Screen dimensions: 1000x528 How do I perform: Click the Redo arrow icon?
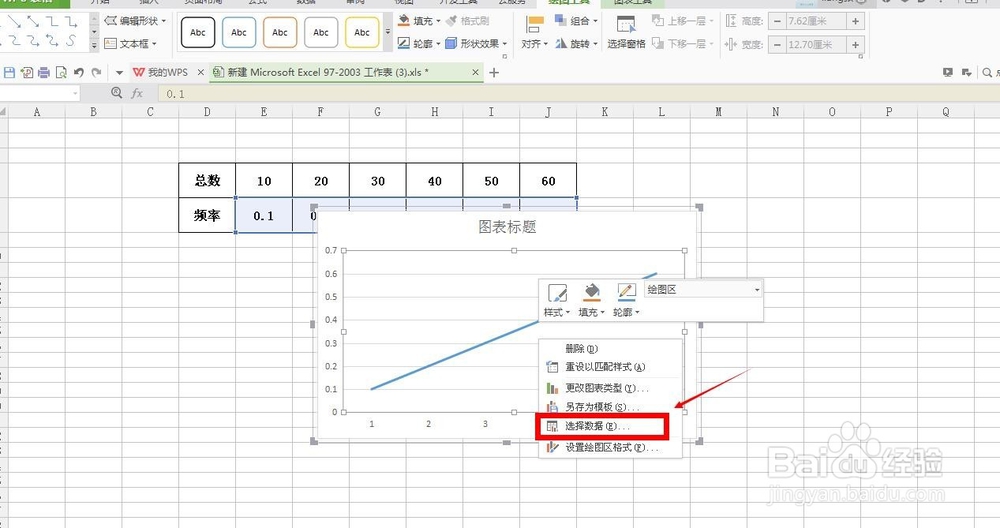coord(96,73)
